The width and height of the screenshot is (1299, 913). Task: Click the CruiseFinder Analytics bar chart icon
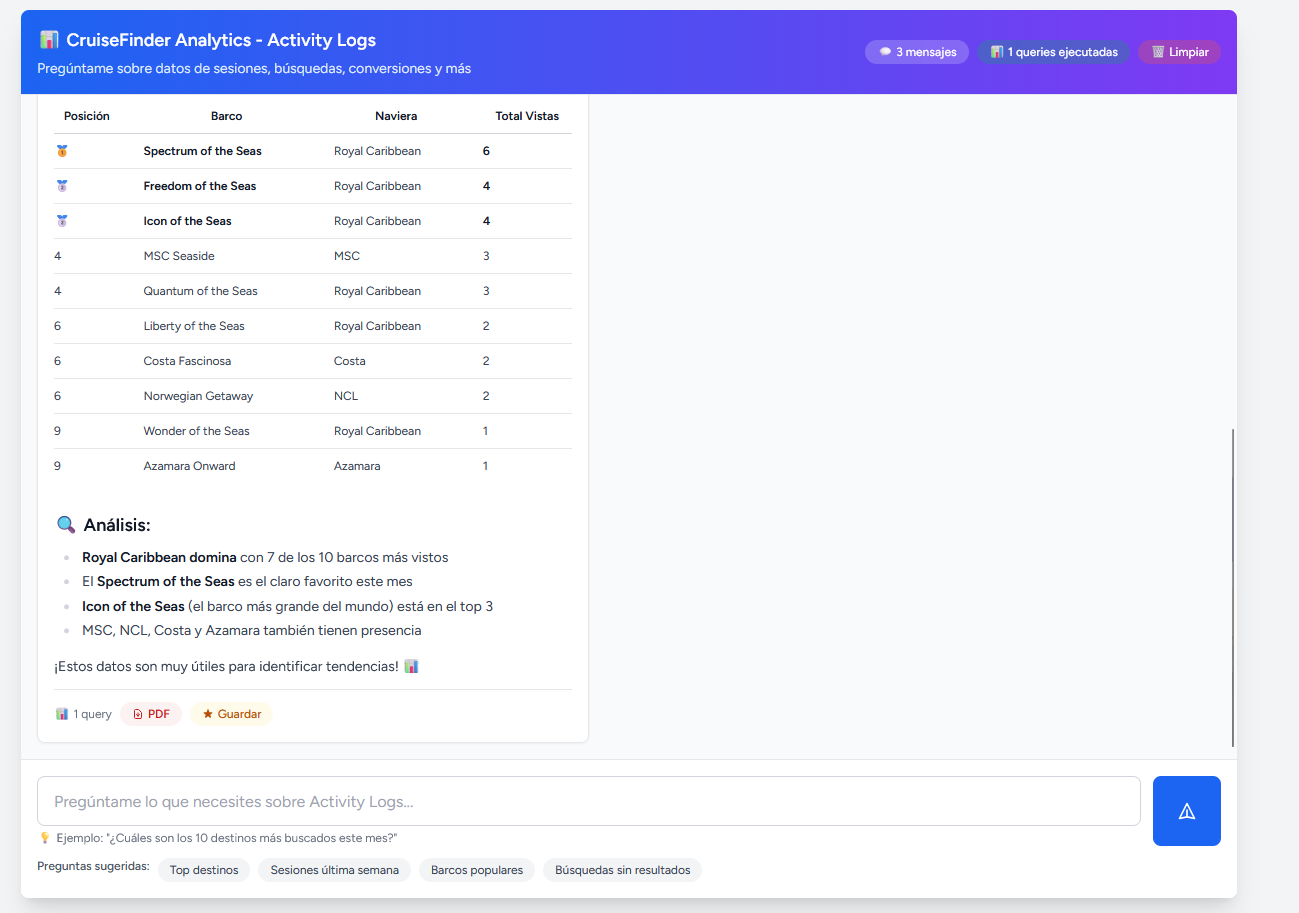(x=48, y=39)
